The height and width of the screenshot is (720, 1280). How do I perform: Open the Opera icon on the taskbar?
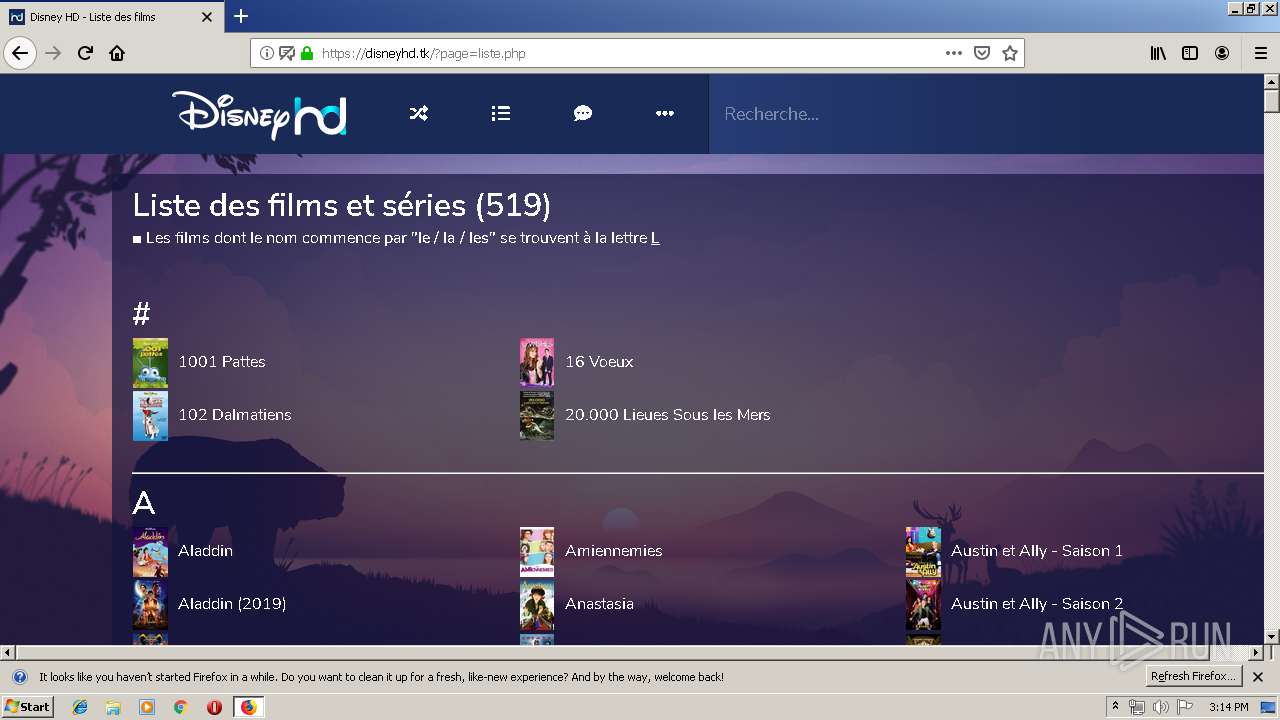pyautogui.click(x=214, y=707)
